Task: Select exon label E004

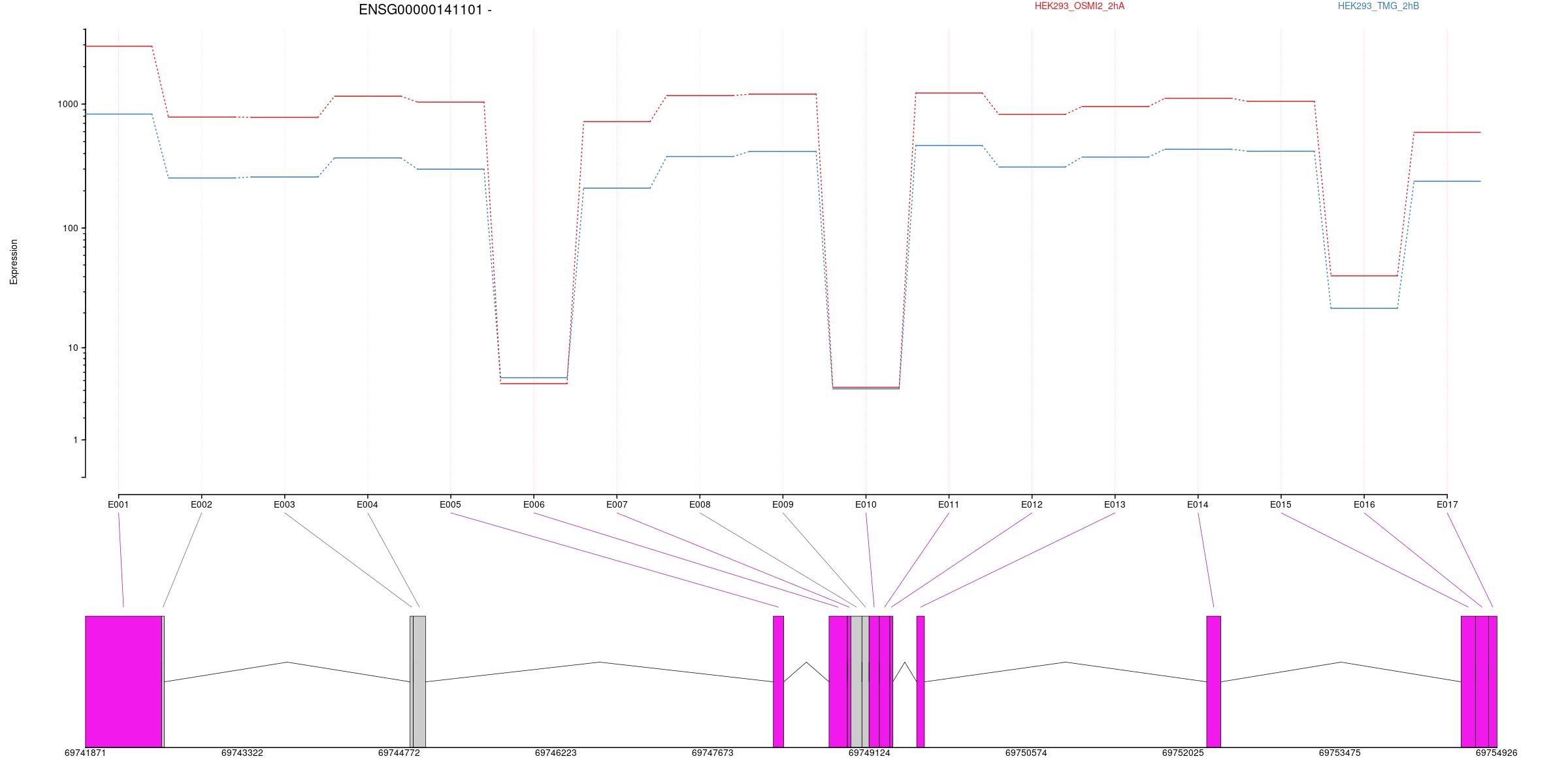Action: tap(367, 504)
